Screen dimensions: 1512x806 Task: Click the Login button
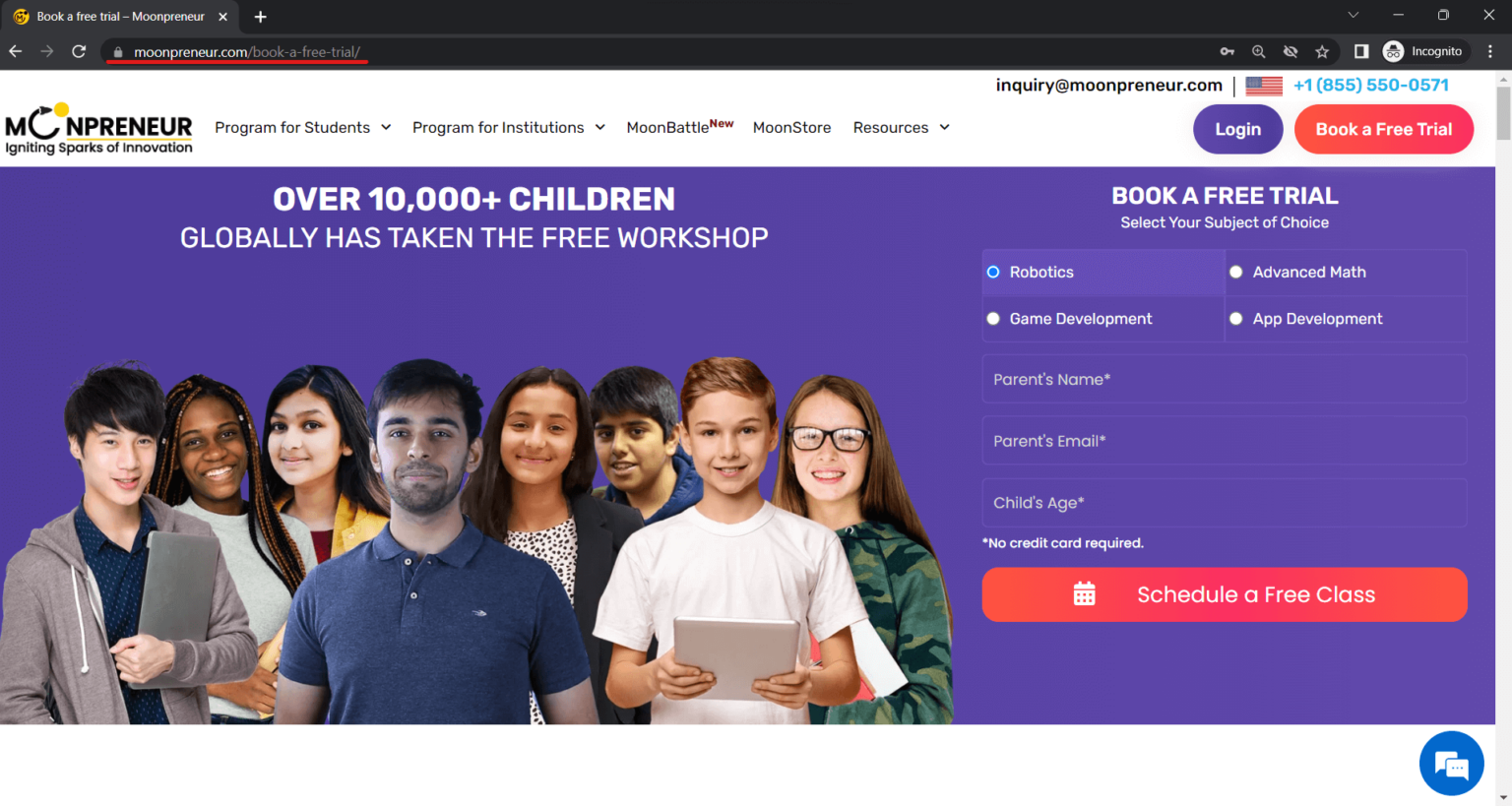(1237, 129)
